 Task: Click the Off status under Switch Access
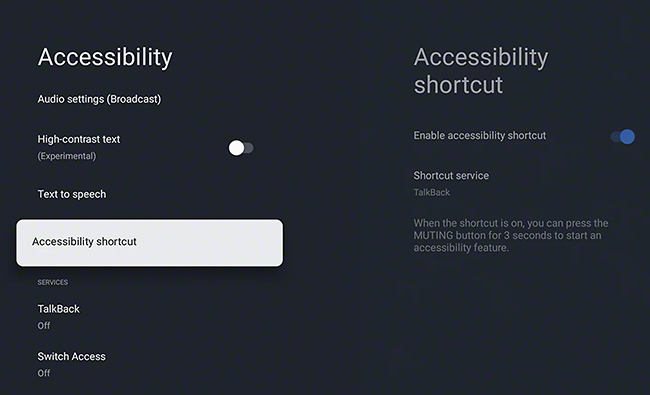[x=44, y=373]
